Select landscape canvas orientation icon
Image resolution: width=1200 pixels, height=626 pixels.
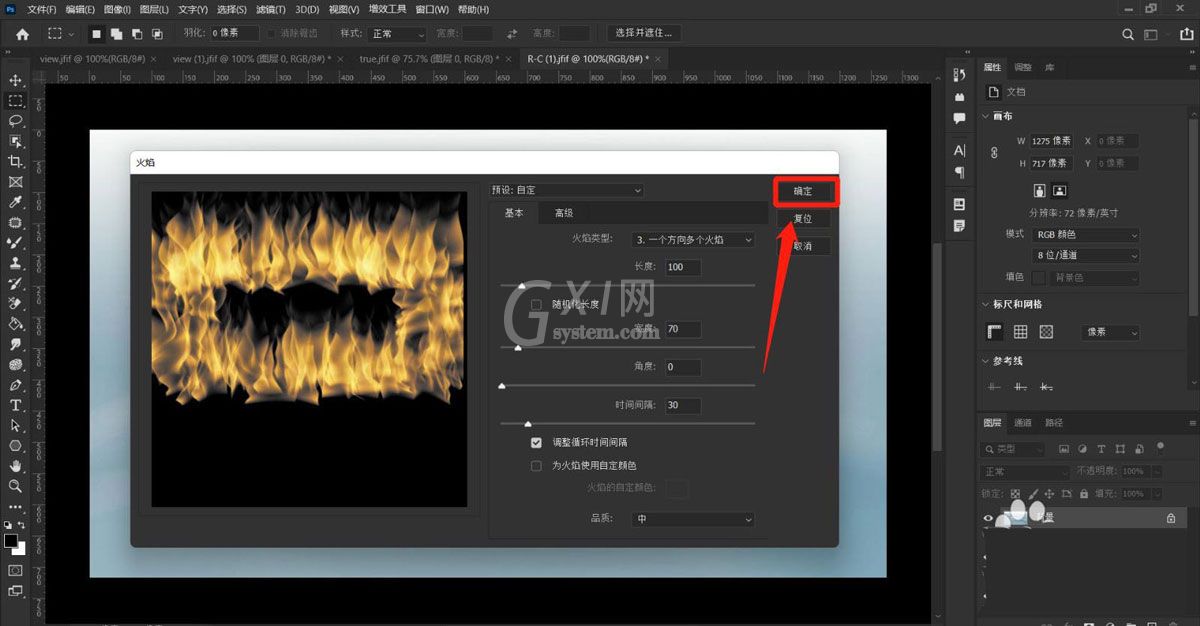pyautogui.click(x=1059, y=190)
